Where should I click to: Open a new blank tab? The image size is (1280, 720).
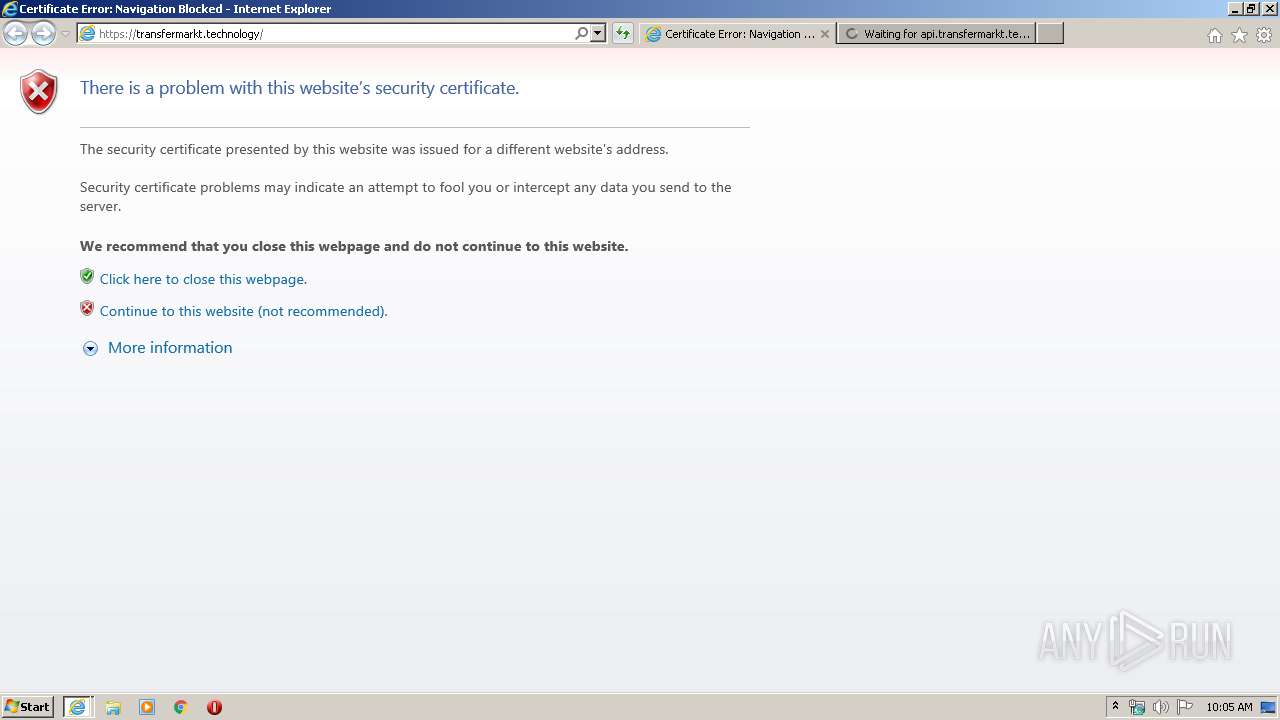tap(1049, 34)
